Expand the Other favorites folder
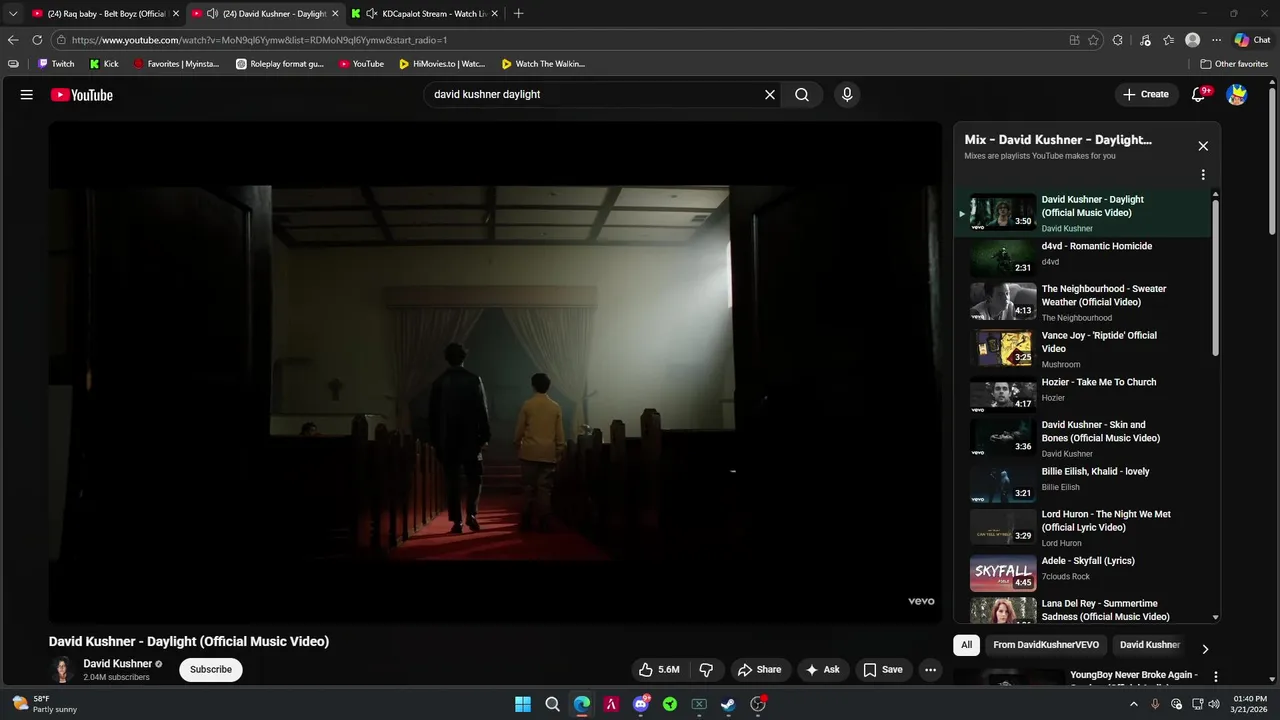The image size is (1280, 720). [x=1234, y=64]
